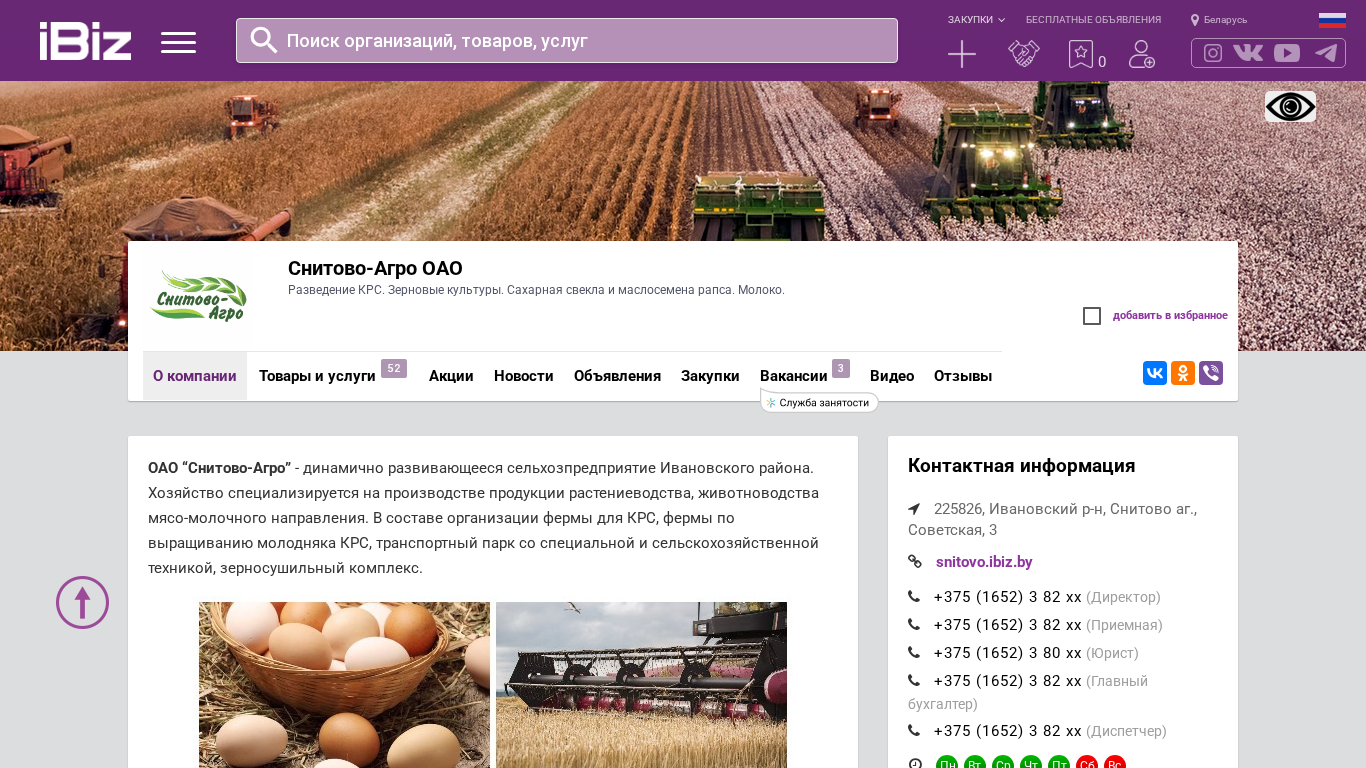Click the plus icon to add
1366x768 pixels.
point(962,54)
